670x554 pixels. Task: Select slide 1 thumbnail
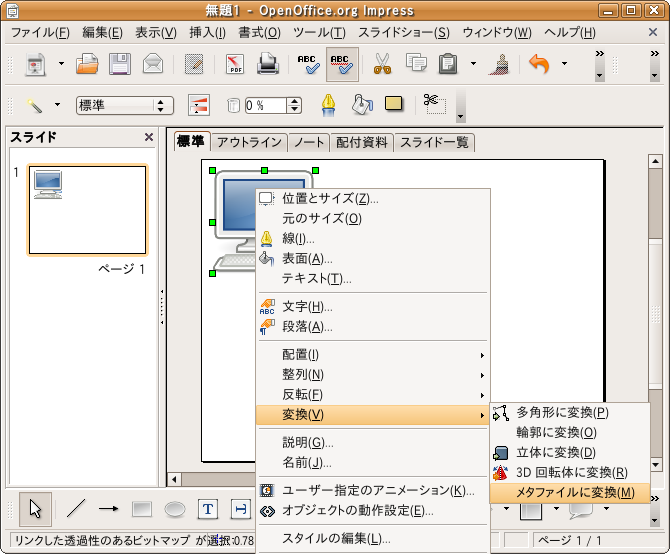click(88, 210)
